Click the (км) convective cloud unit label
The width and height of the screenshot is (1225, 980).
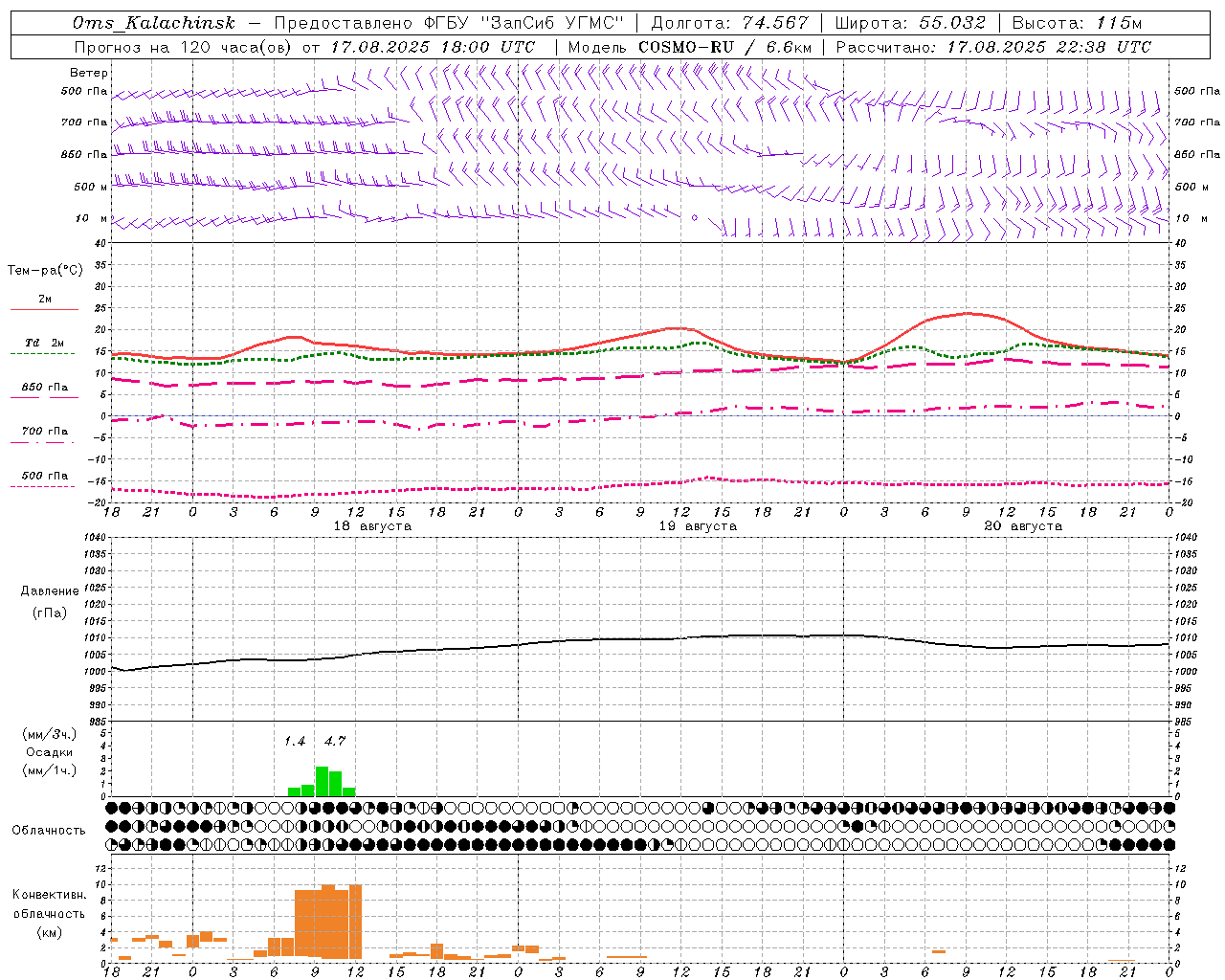click(49, 932)
